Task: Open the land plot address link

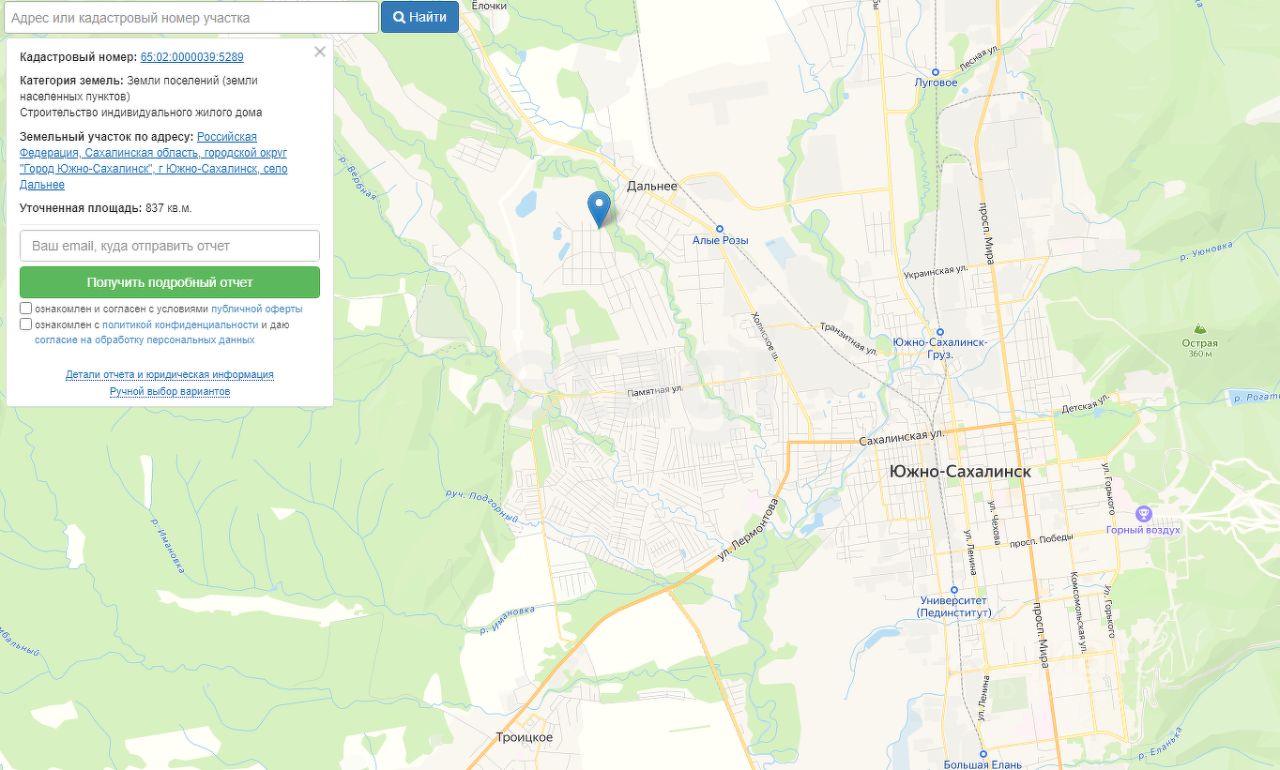Action: 153,161
